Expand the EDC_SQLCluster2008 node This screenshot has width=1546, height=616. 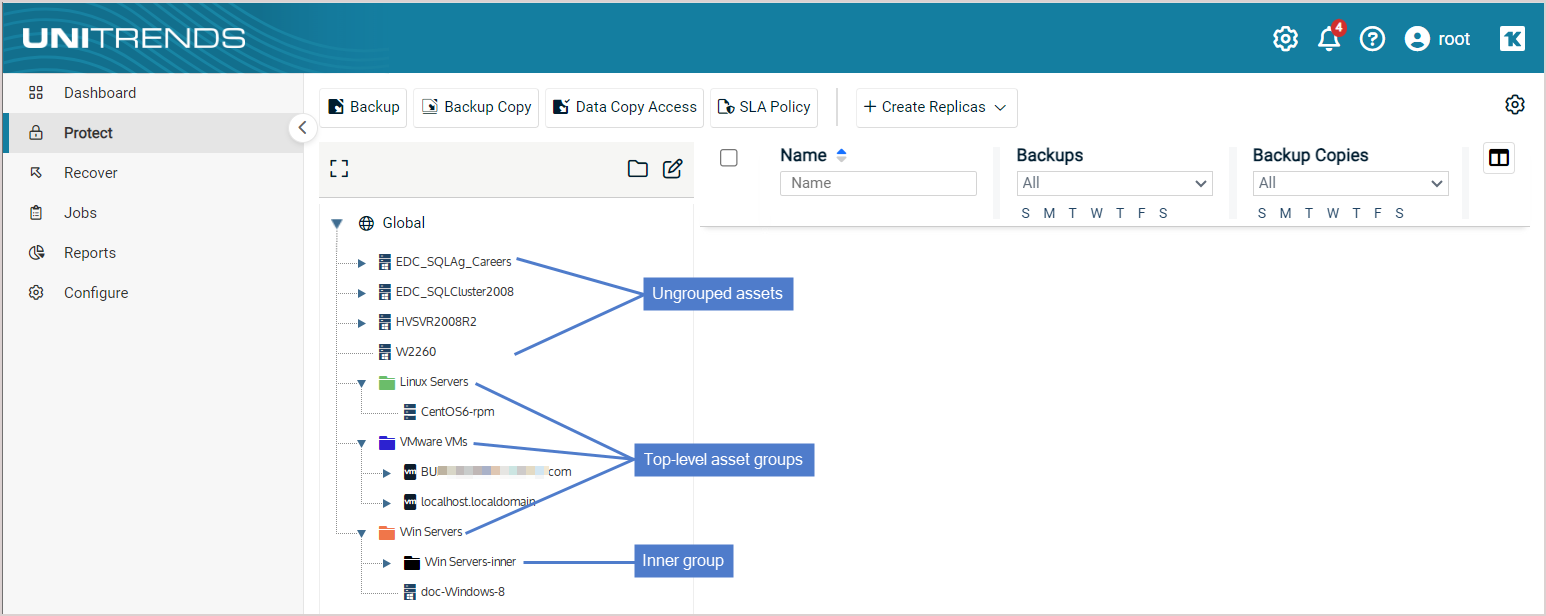click(362, 293)
